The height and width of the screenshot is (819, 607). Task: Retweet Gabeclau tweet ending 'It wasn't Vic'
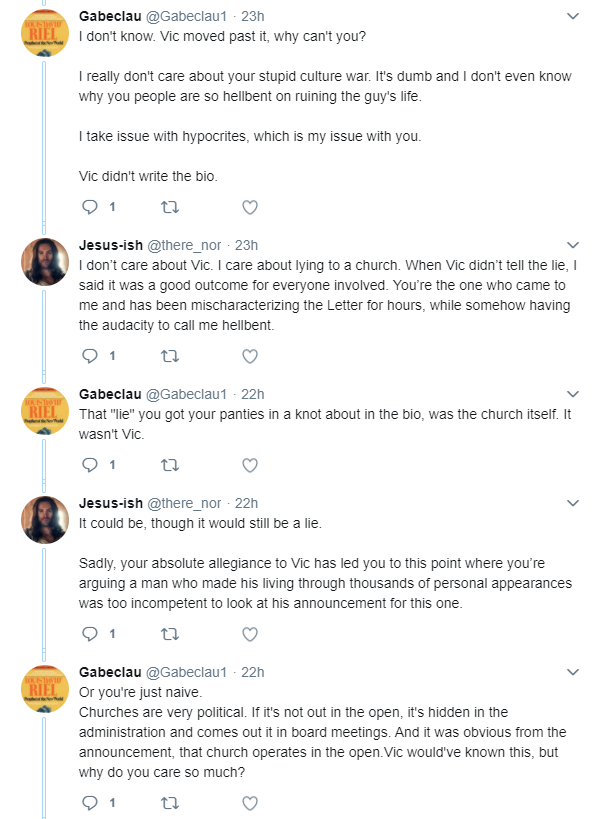[170, 465]
